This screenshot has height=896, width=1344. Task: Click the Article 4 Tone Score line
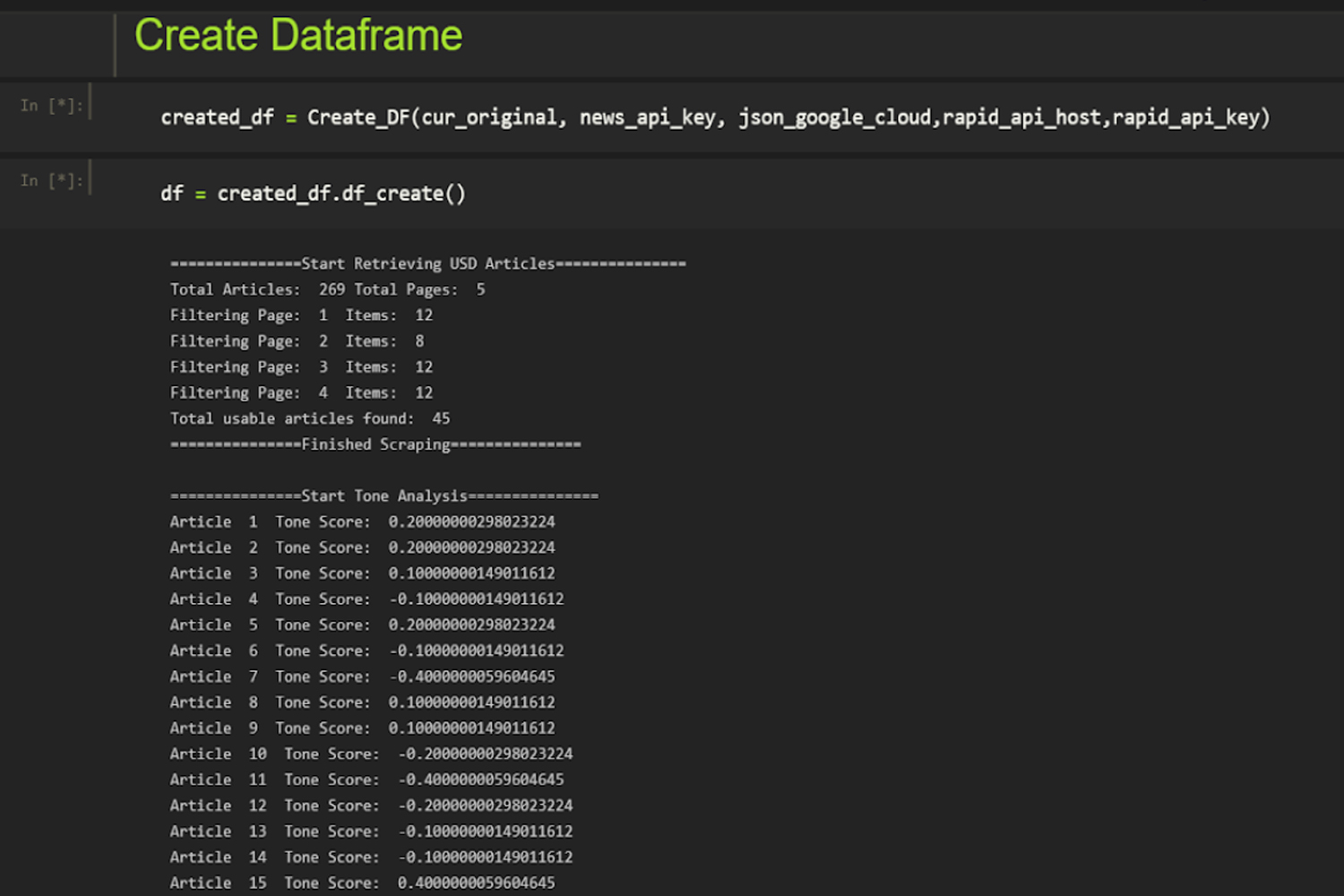[366, 599]
